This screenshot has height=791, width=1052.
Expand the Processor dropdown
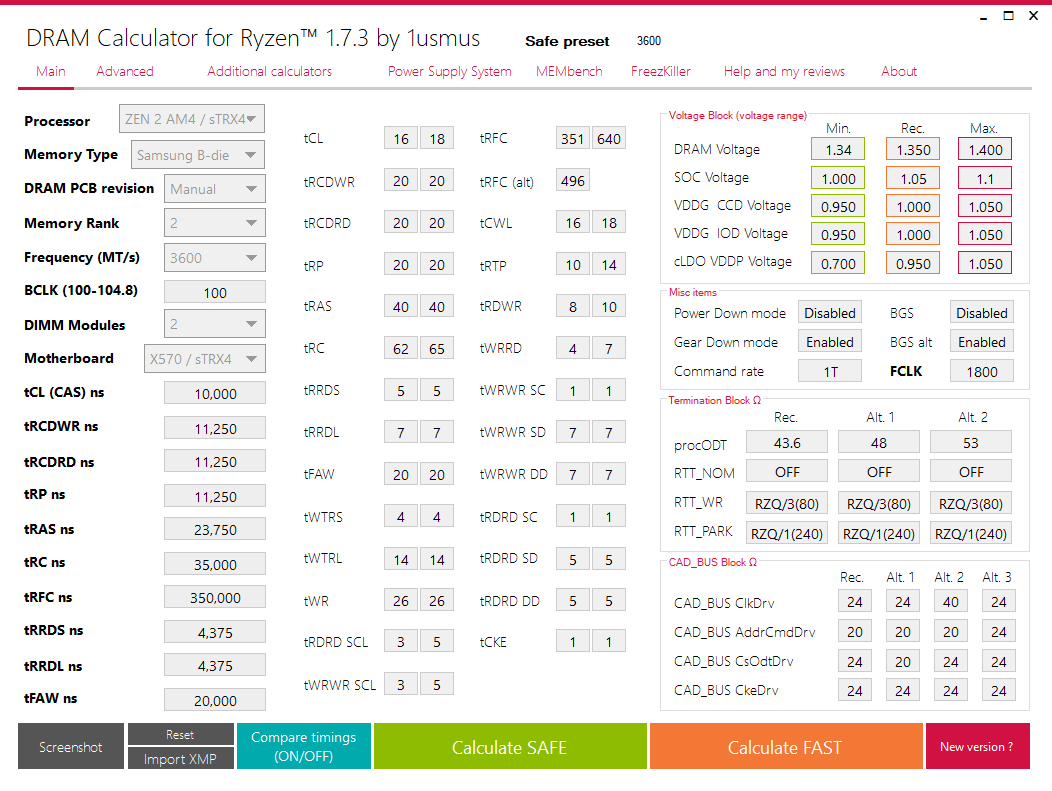tap(192, 119)
